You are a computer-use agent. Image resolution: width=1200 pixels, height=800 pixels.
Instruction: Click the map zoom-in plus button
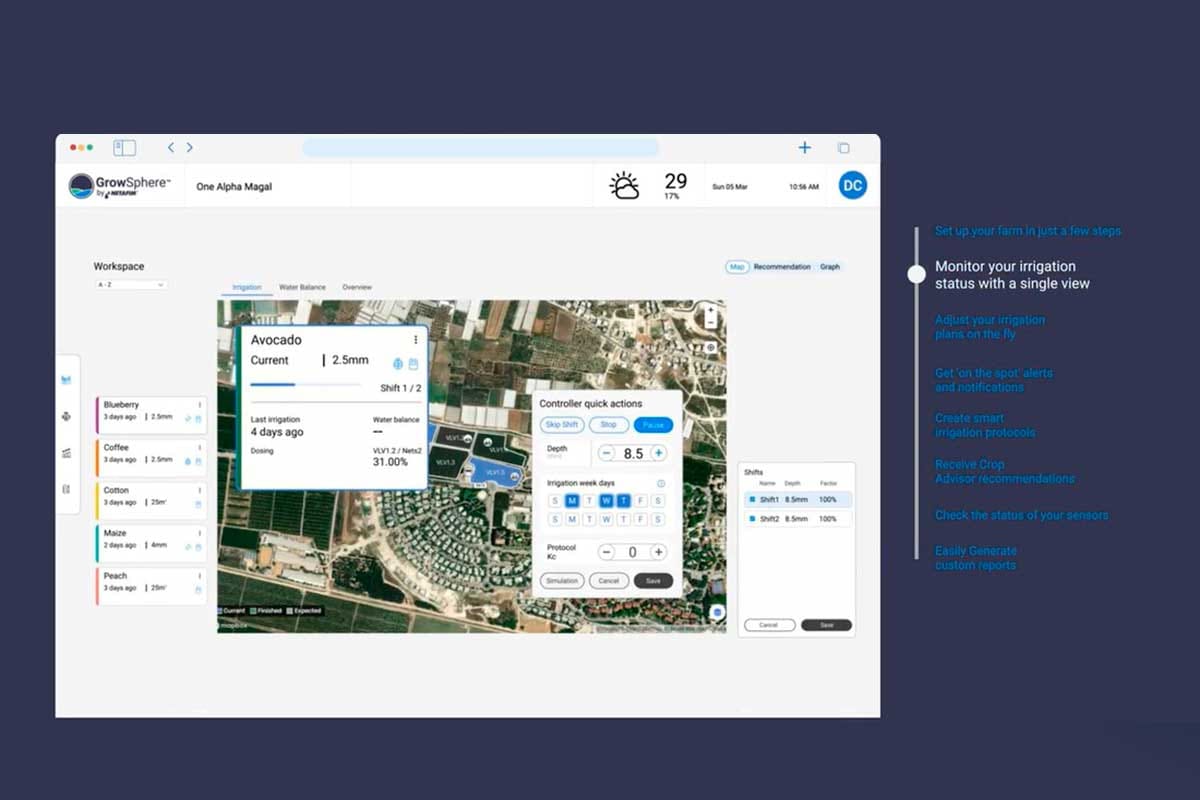(711, 311)
